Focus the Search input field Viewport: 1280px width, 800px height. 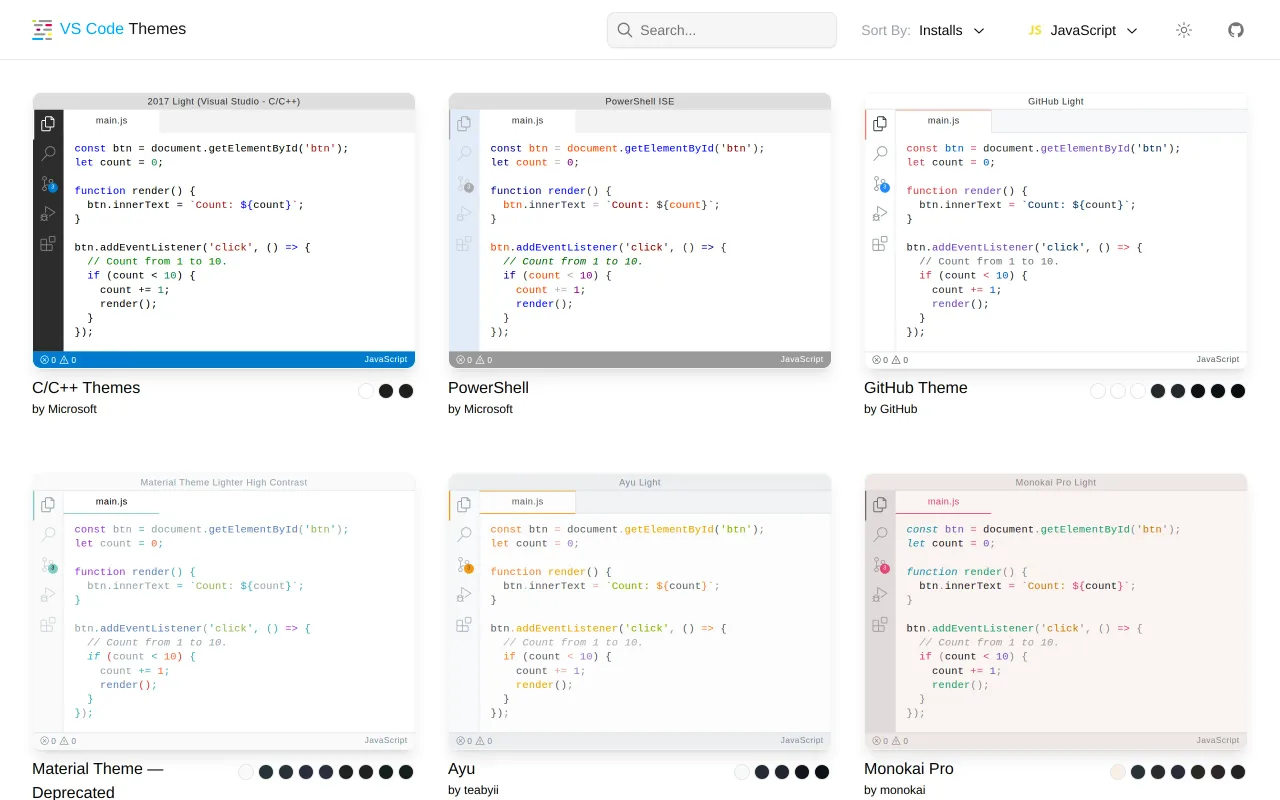pyautogui.click(x=722, y=30)
